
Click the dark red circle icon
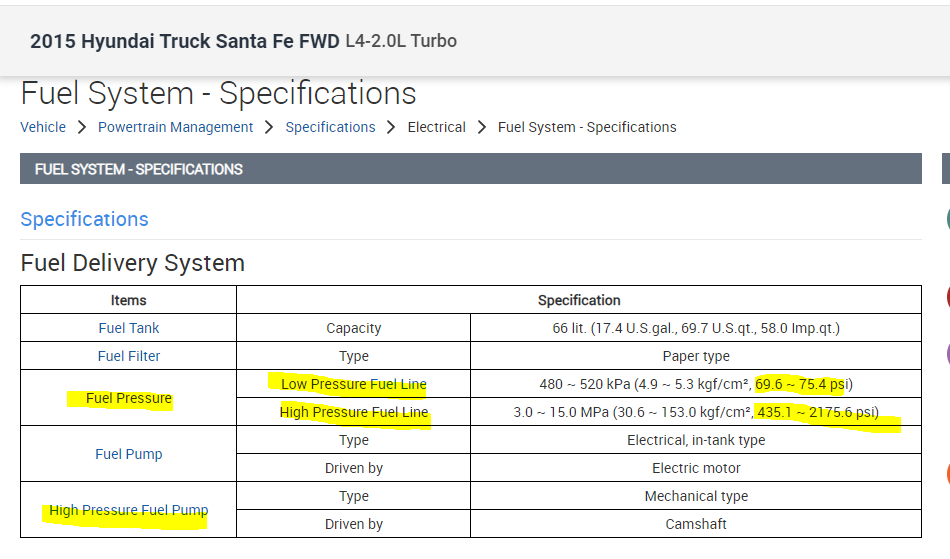pos(946,297)
